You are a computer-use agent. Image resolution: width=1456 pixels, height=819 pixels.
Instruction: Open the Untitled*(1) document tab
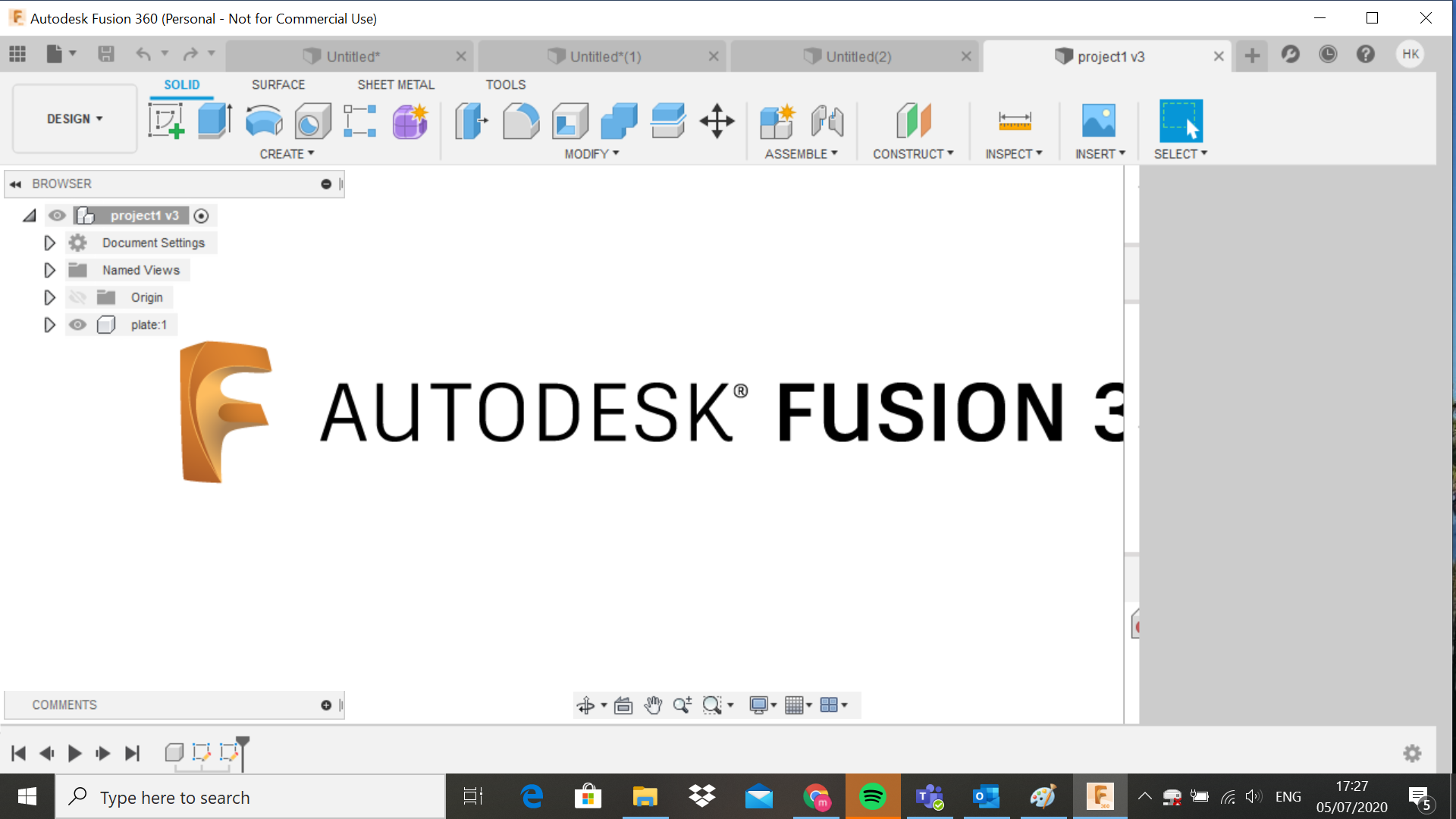(603, 55)
